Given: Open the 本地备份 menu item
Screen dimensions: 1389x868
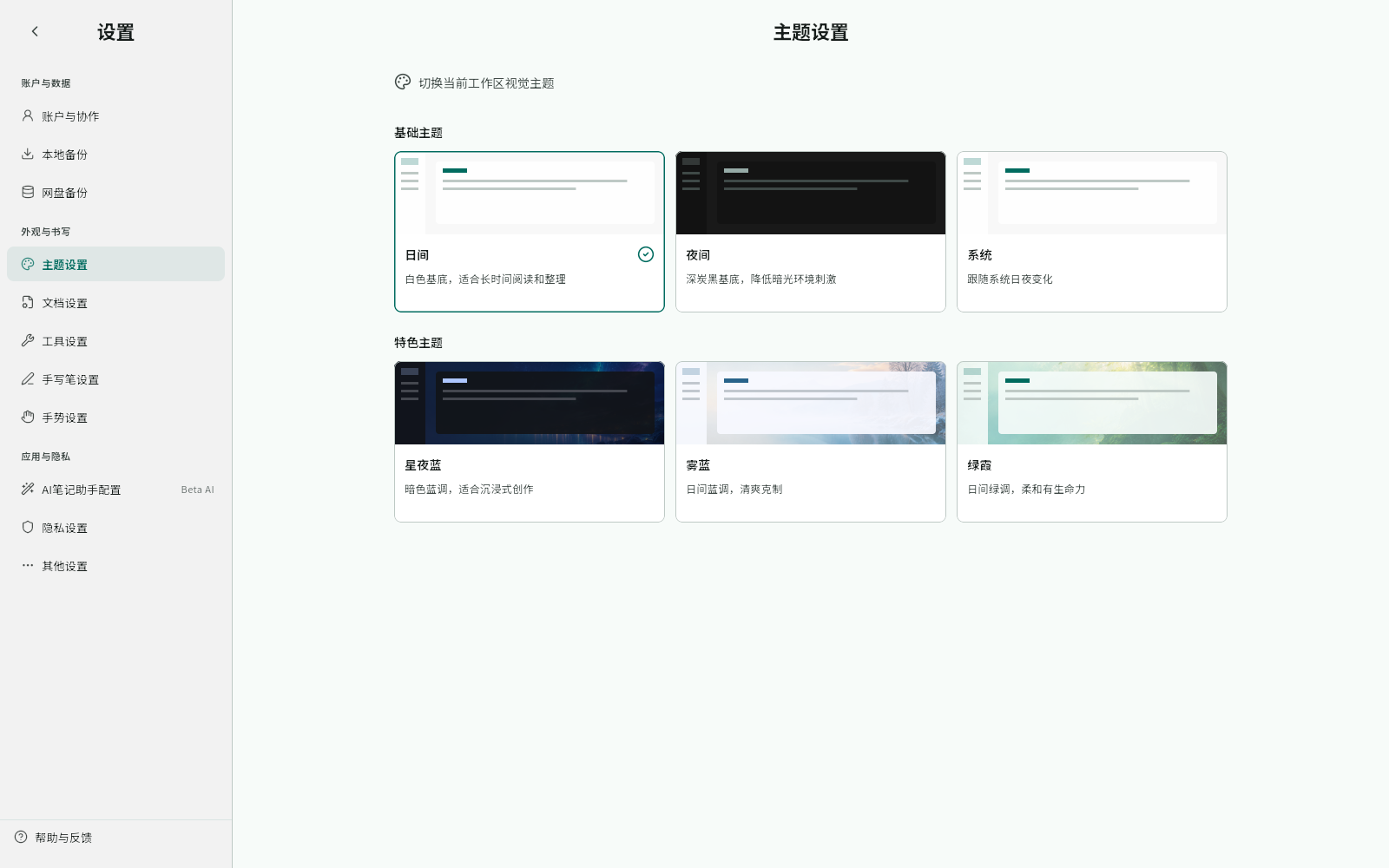Looking at the screenshot, I should pyautogui.click(x=115, y=154).
